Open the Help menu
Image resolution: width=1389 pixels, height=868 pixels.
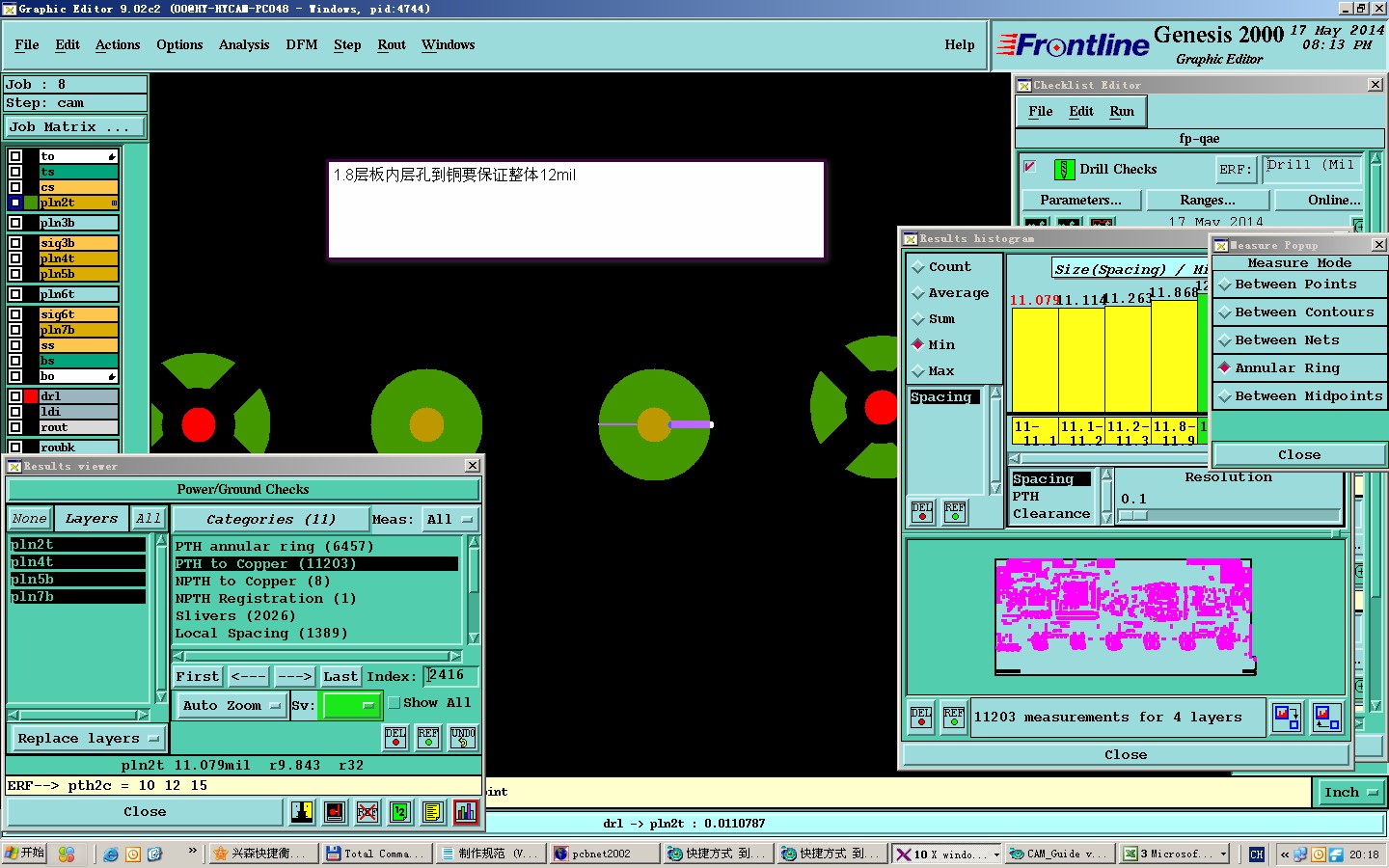pos(960,45)
